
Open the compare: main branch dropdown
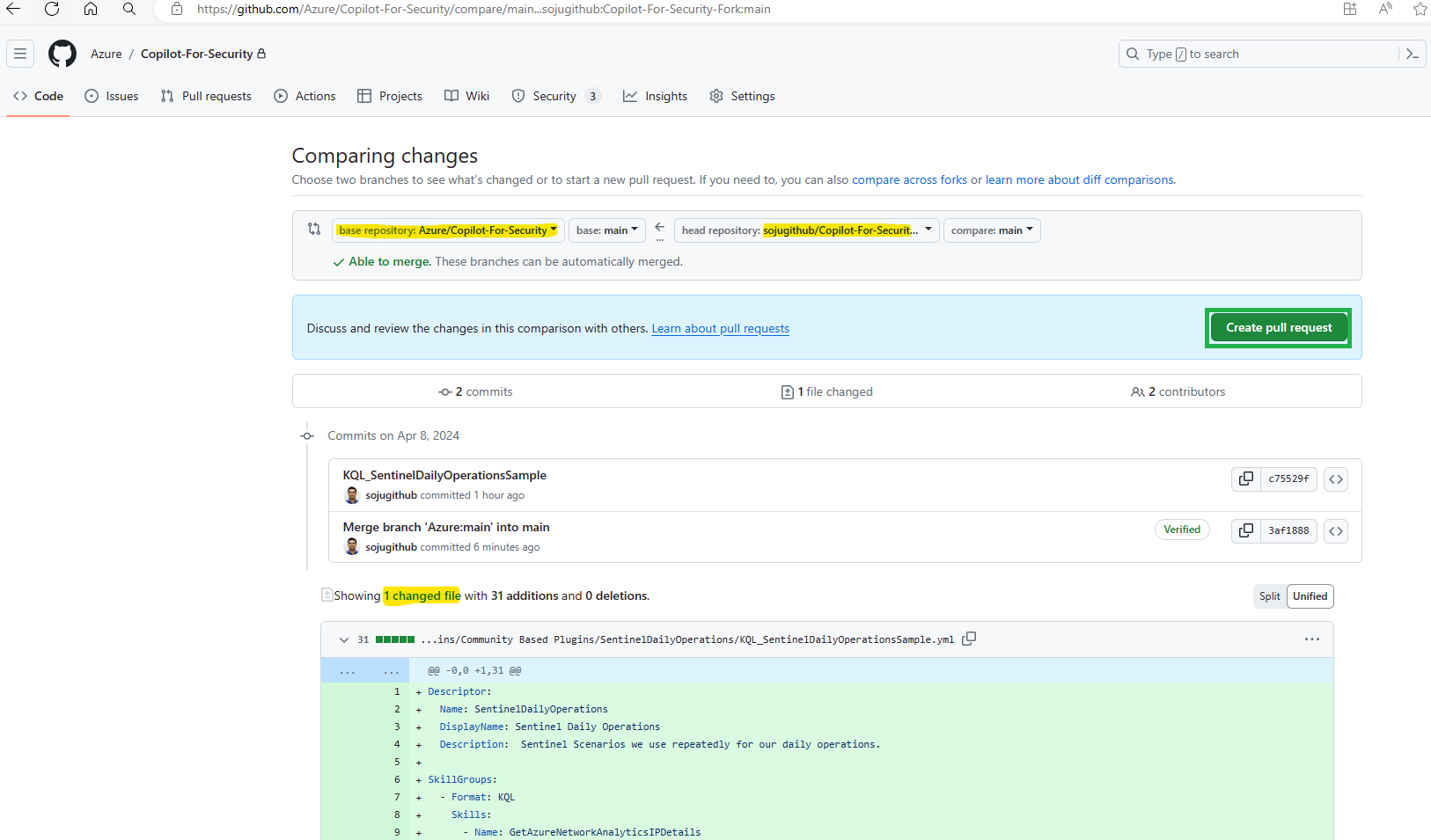(x=992, y=230)
